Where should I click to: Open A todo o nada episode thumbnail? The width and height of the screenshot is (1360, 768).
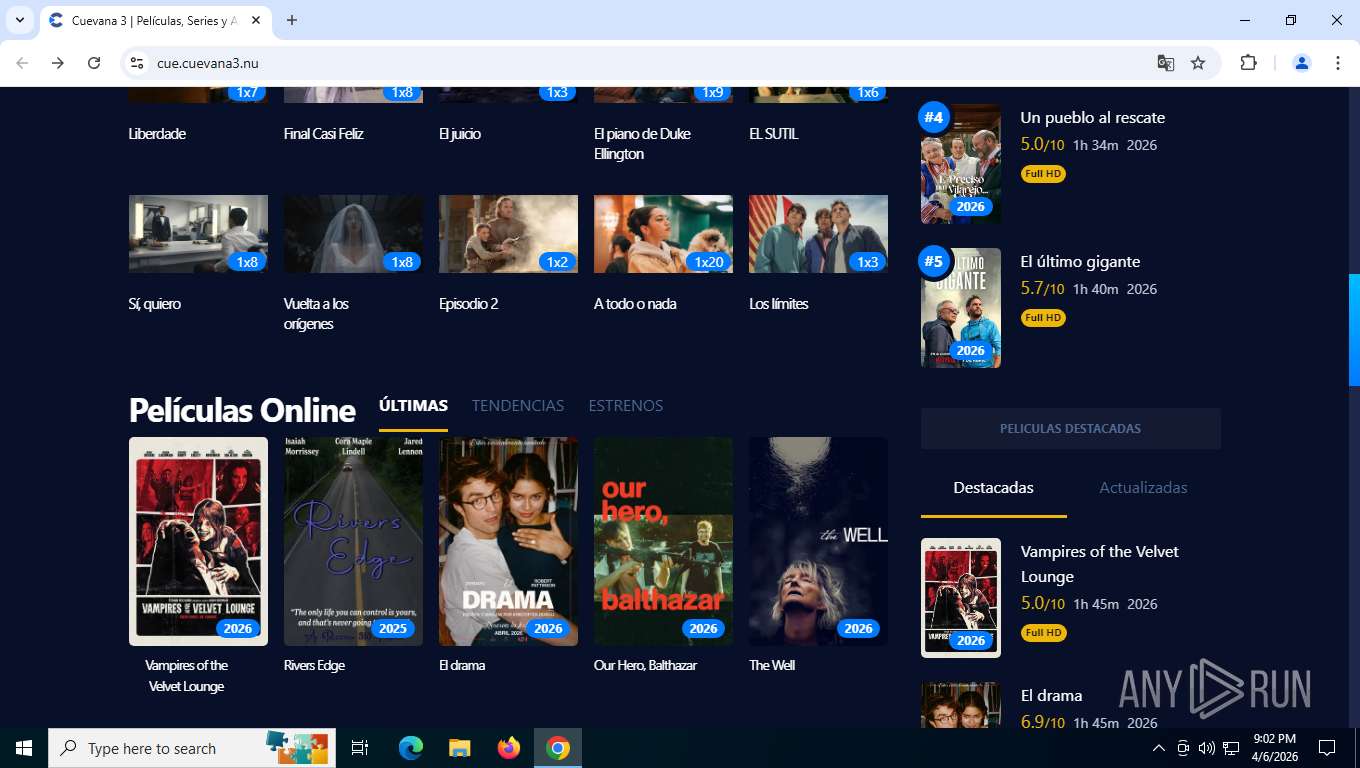click(x=663, y=234)
